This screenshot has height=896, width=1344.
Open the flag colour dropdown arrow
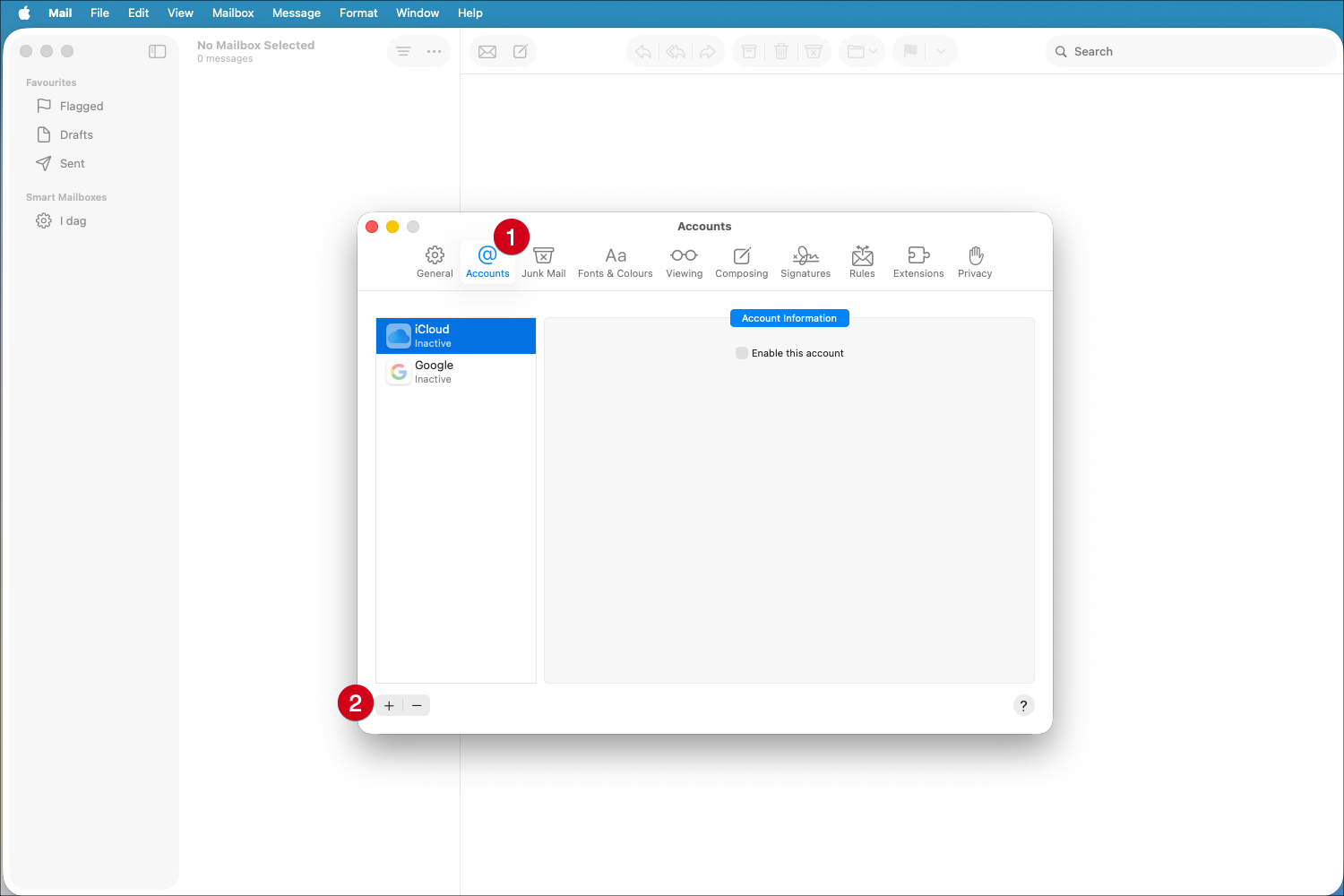(x=940, y=51)
